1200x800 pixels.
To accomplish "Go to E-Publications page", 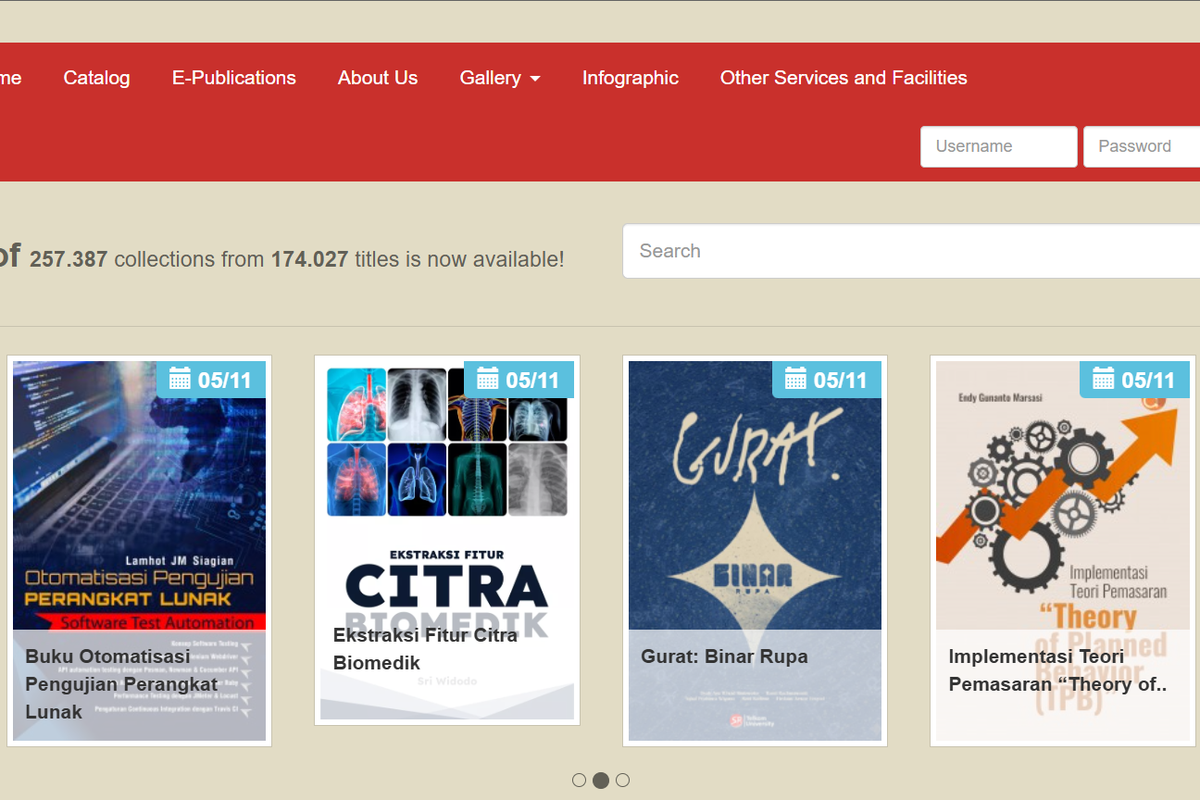I will pos(234,78).
